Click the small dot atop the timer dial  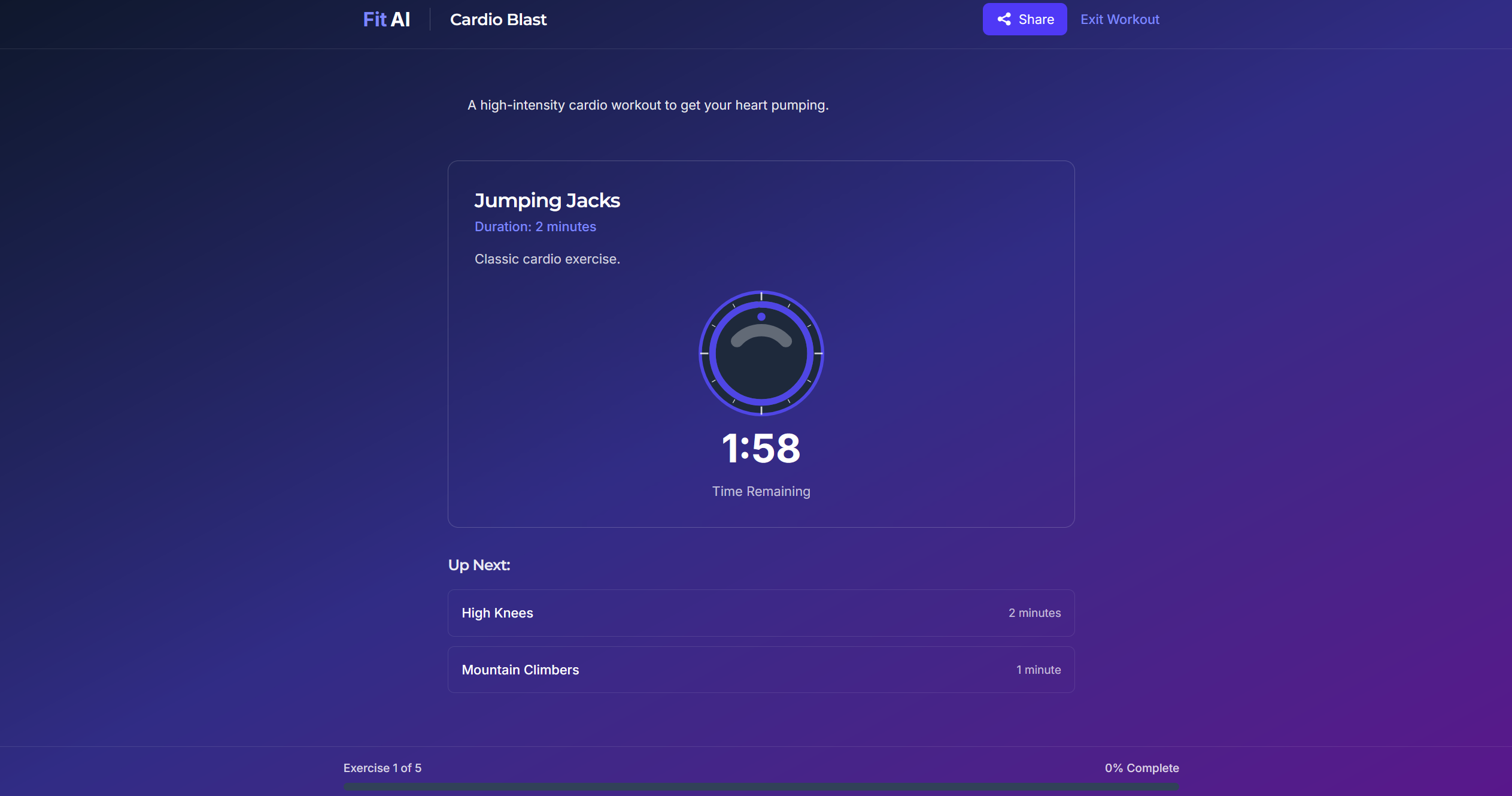coord(761,317)
